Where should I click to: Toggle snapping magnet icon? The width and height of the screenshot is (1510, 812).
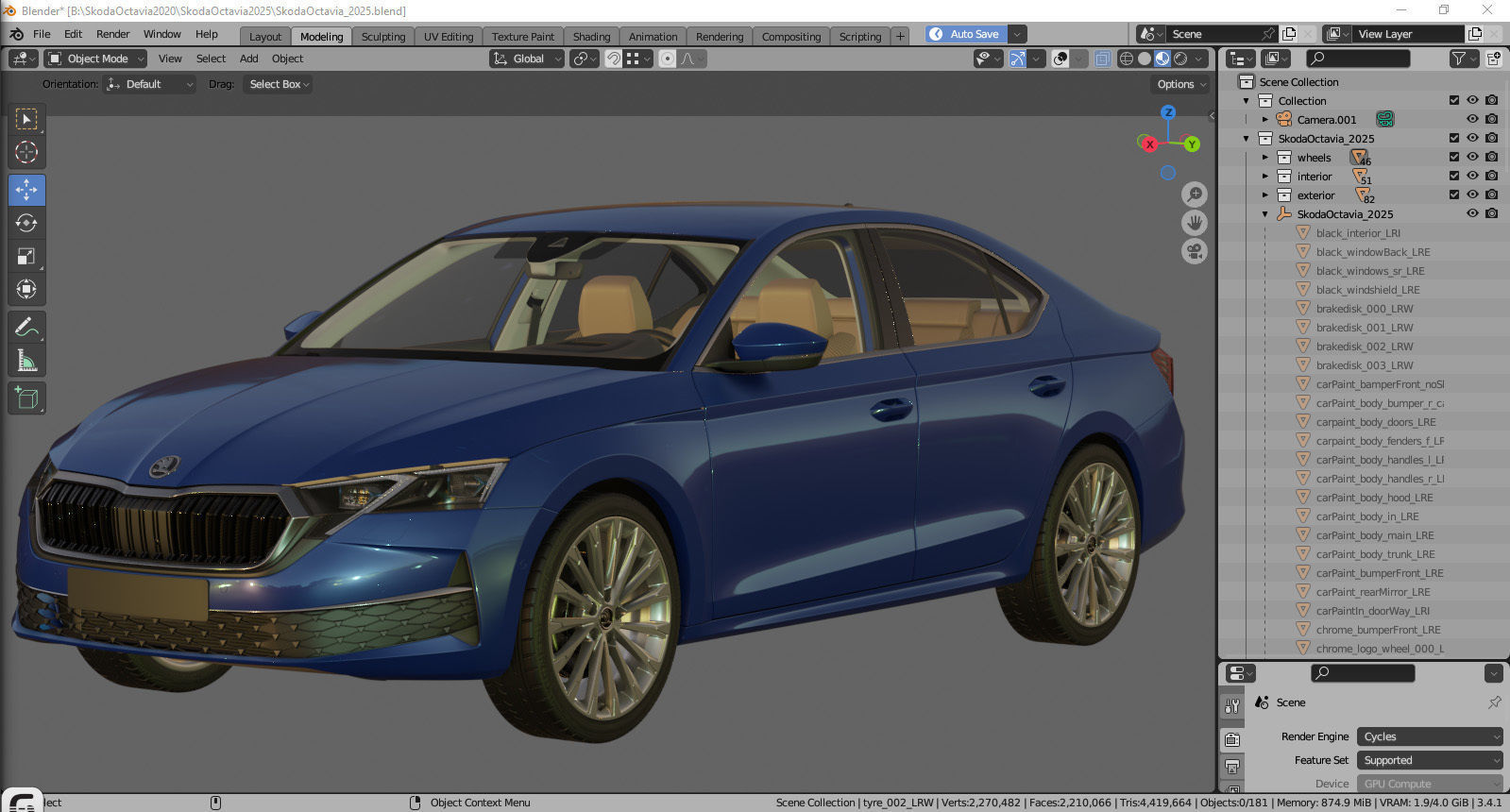coord(613,59)
